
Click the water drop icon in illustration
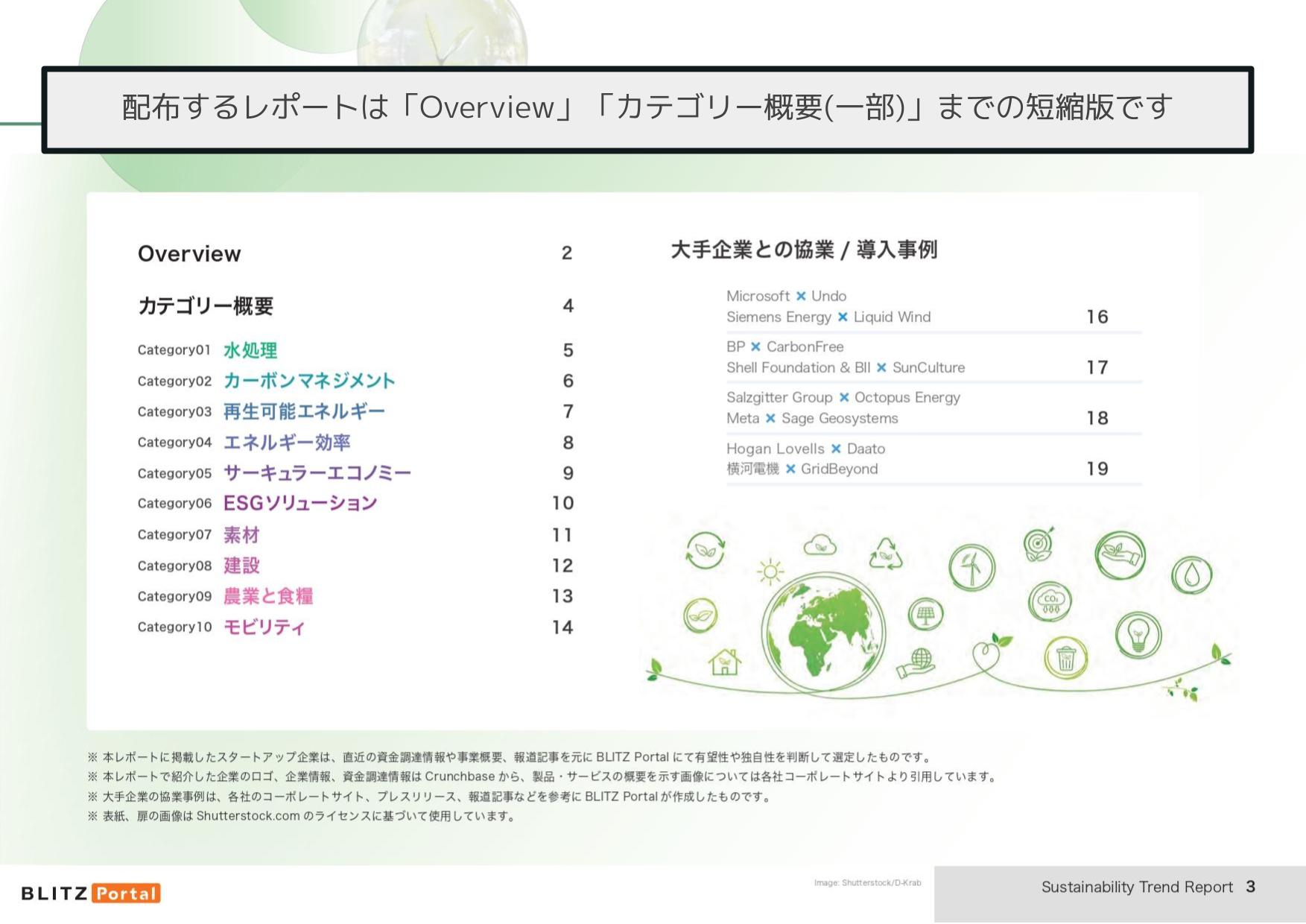coord(1191,575)
